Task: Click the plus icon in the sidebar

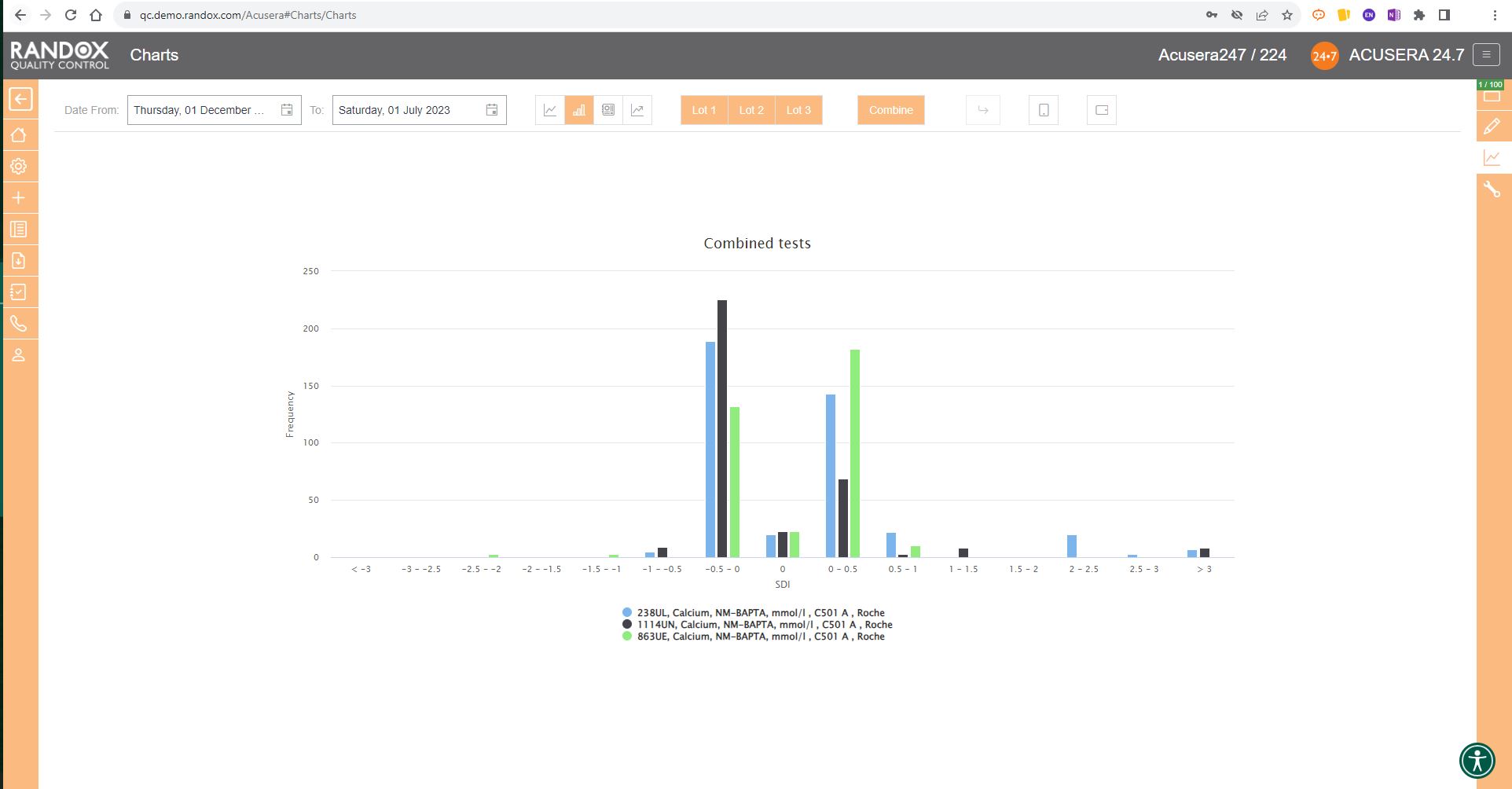Action: coord(19,198)
